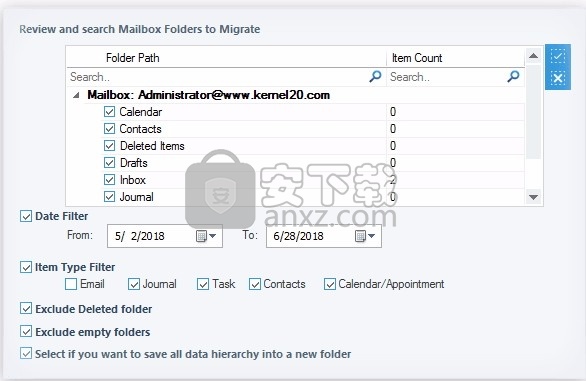Click the Deselect All folders icon

[558, 79]
